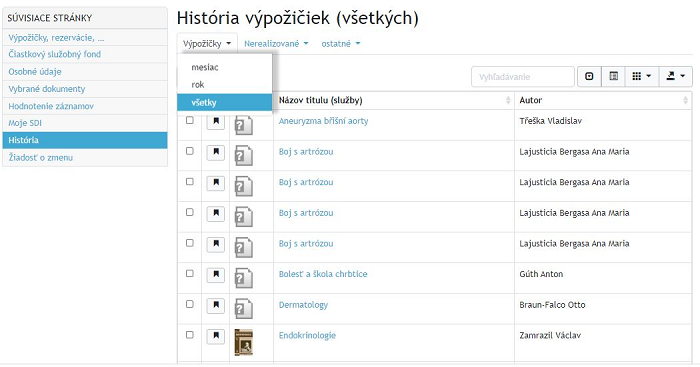Click the bookmark icon in the Endokrinologie row
The width and height of the screenshot is (700, 367).
click(216, 336)
